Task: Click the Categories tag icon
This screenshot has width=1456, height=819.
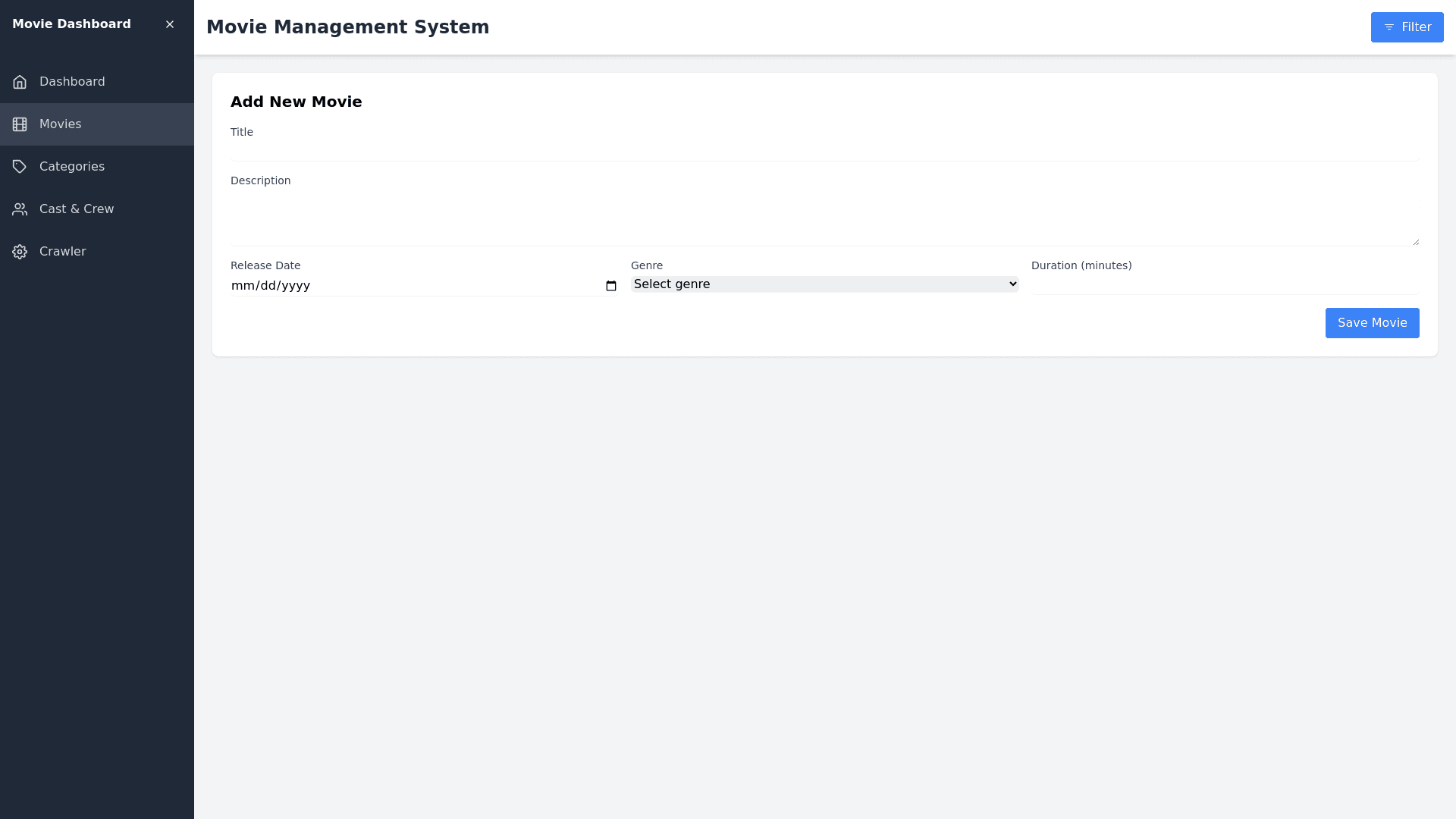Action: [x=20, y=167]
